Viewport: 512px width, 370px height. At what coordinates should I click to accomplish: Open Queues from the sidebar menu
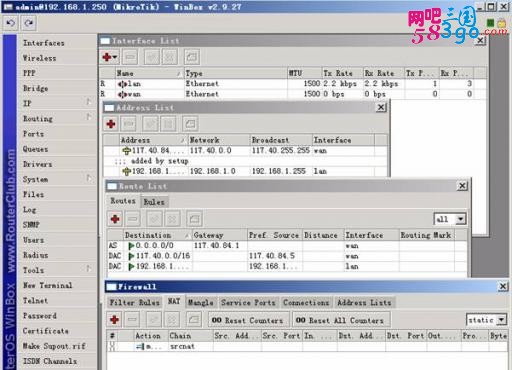pos(35,149)
